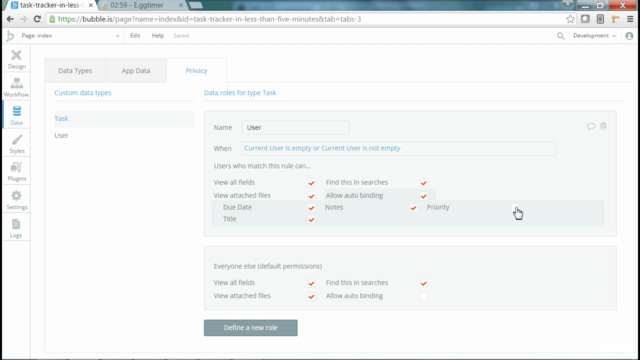Open the Settings section in sidebar

(x=16, y=200)
